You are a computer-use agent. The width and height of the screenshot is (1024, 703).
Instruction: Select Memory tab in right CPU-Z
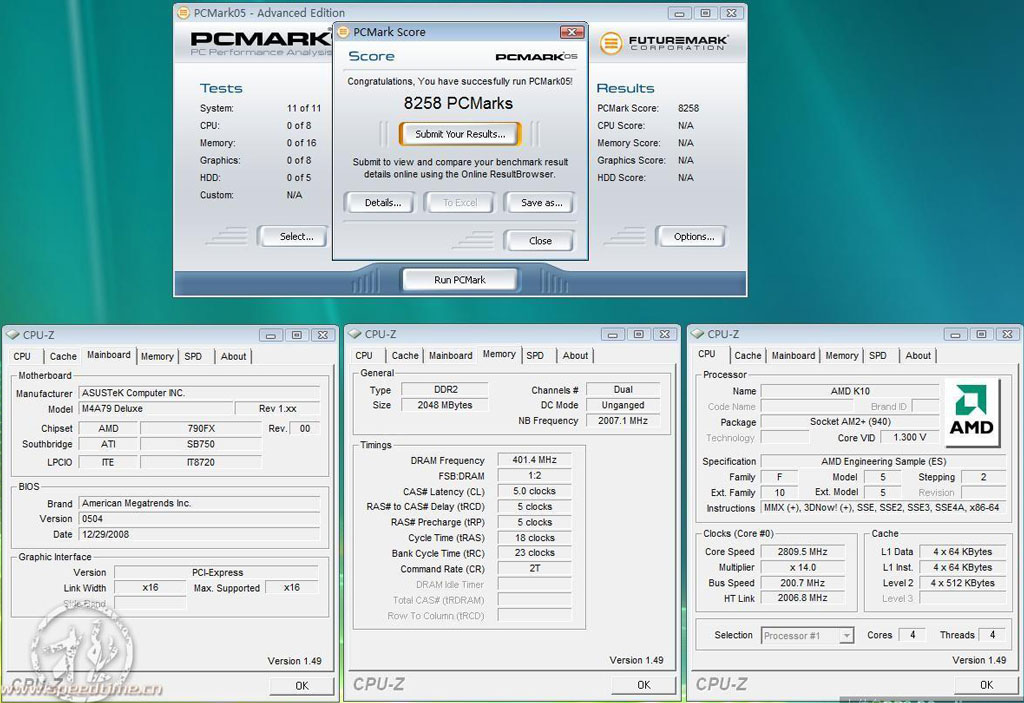[841, 355]
